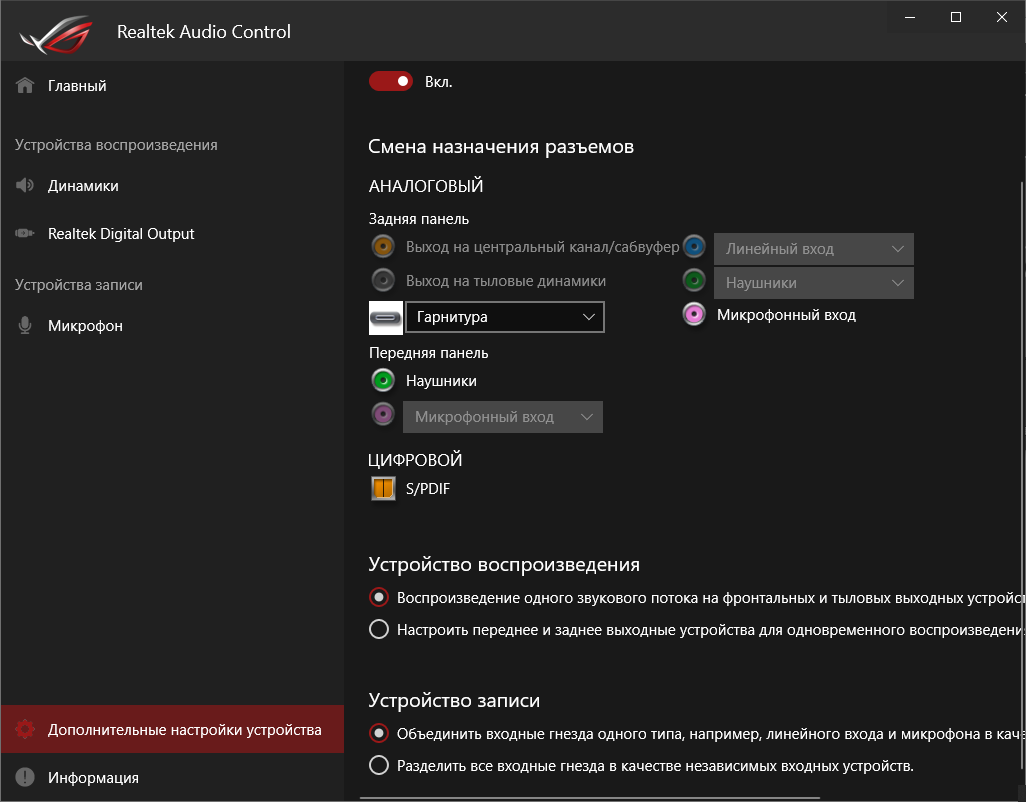Open Realtek Digital Output settings
Screen dimensions: 1026x802
point(120,234)
